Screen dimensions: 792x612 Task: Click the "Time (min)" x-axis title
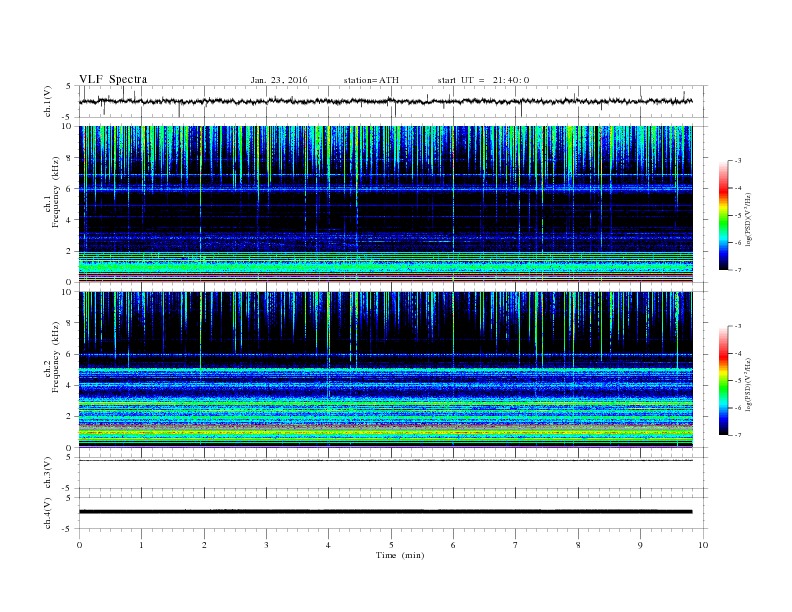click(400, 555)
